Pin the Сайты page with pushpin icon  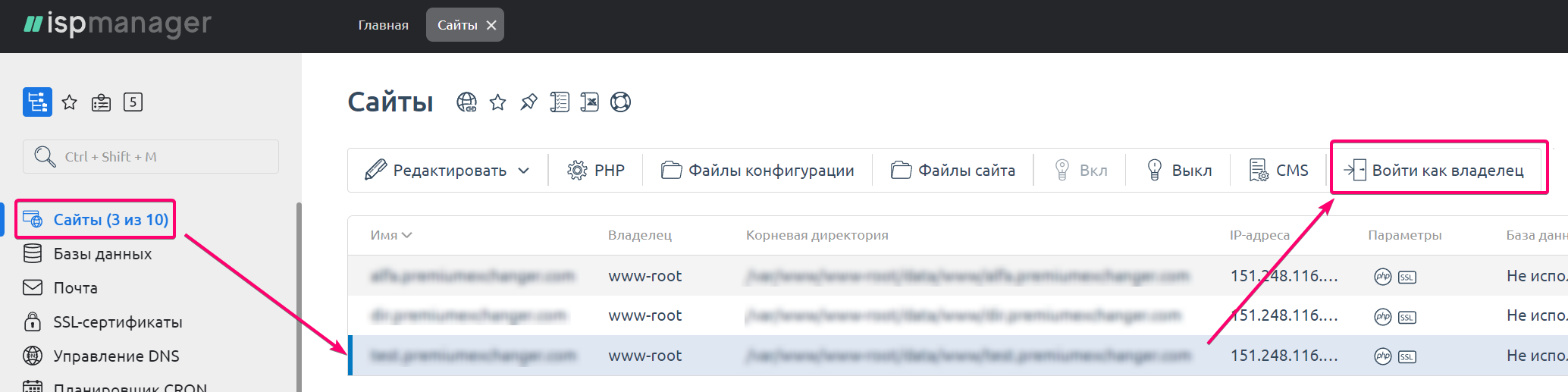(528, 102)
